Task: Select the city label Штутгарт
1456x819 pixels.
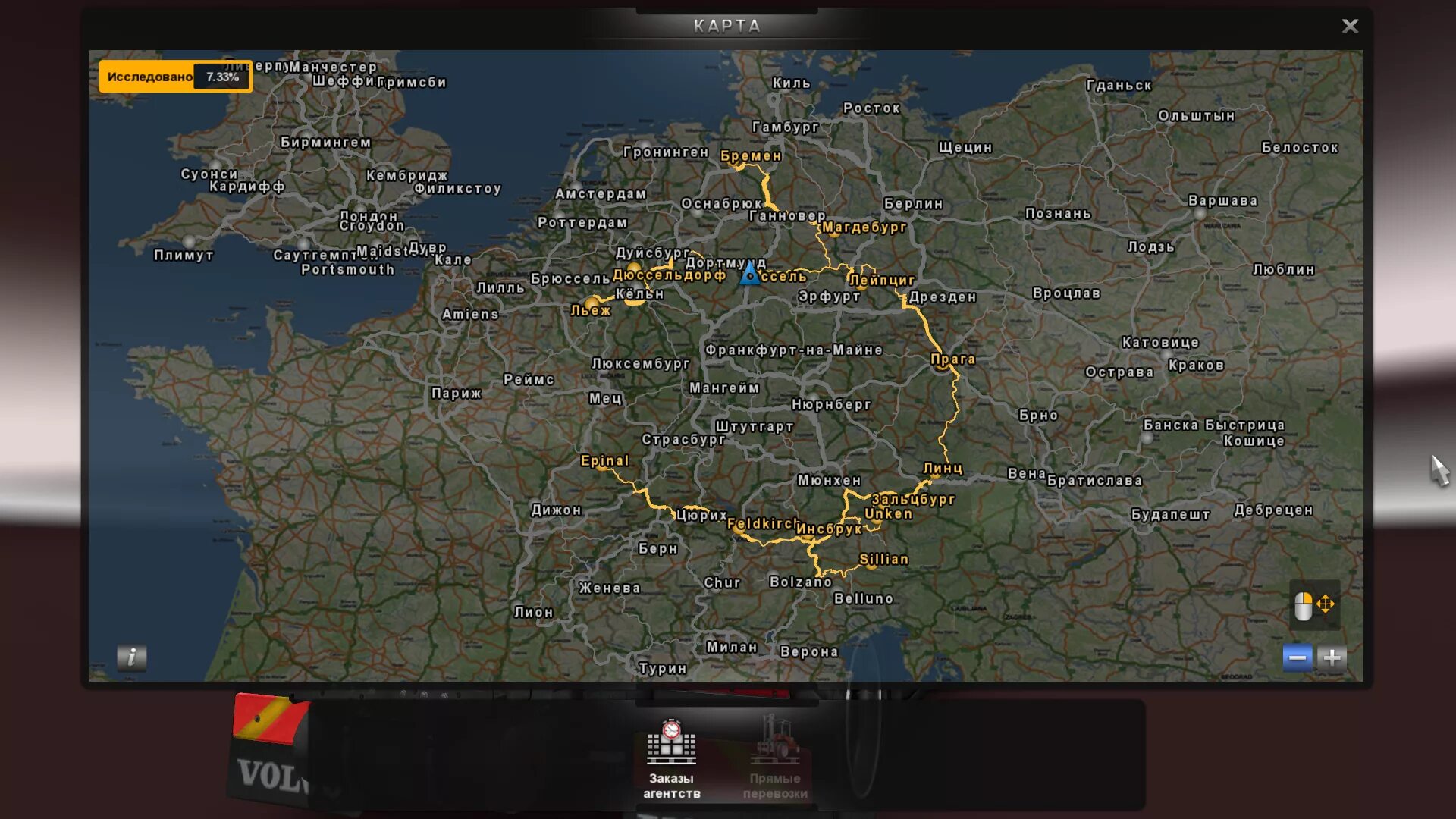Action: [755, 427]
